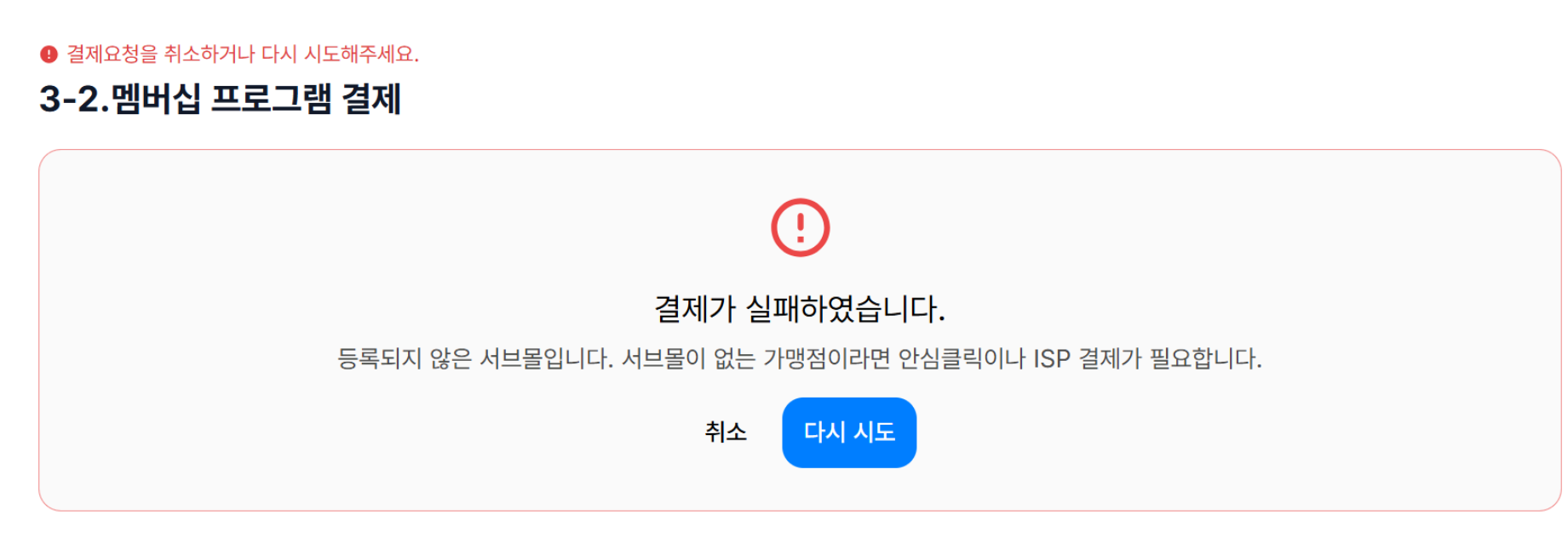Click the warning circle beside top red text
This screenshot has height=538, width=1568.
[49, 54]
